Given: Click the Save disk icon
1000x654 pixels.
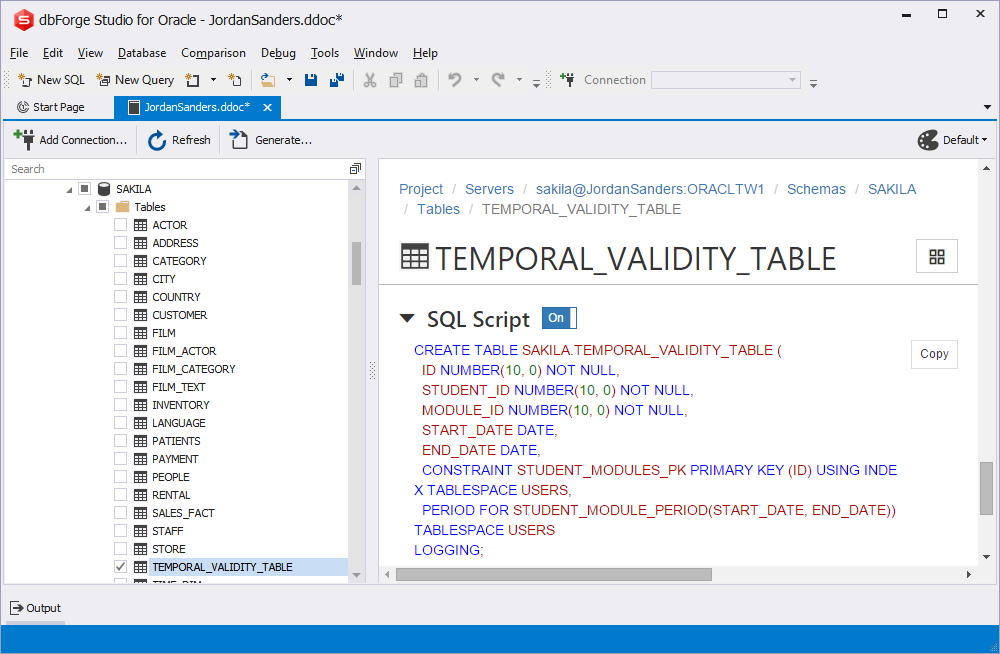Looking at the screenshot, I should pos(311,80).
